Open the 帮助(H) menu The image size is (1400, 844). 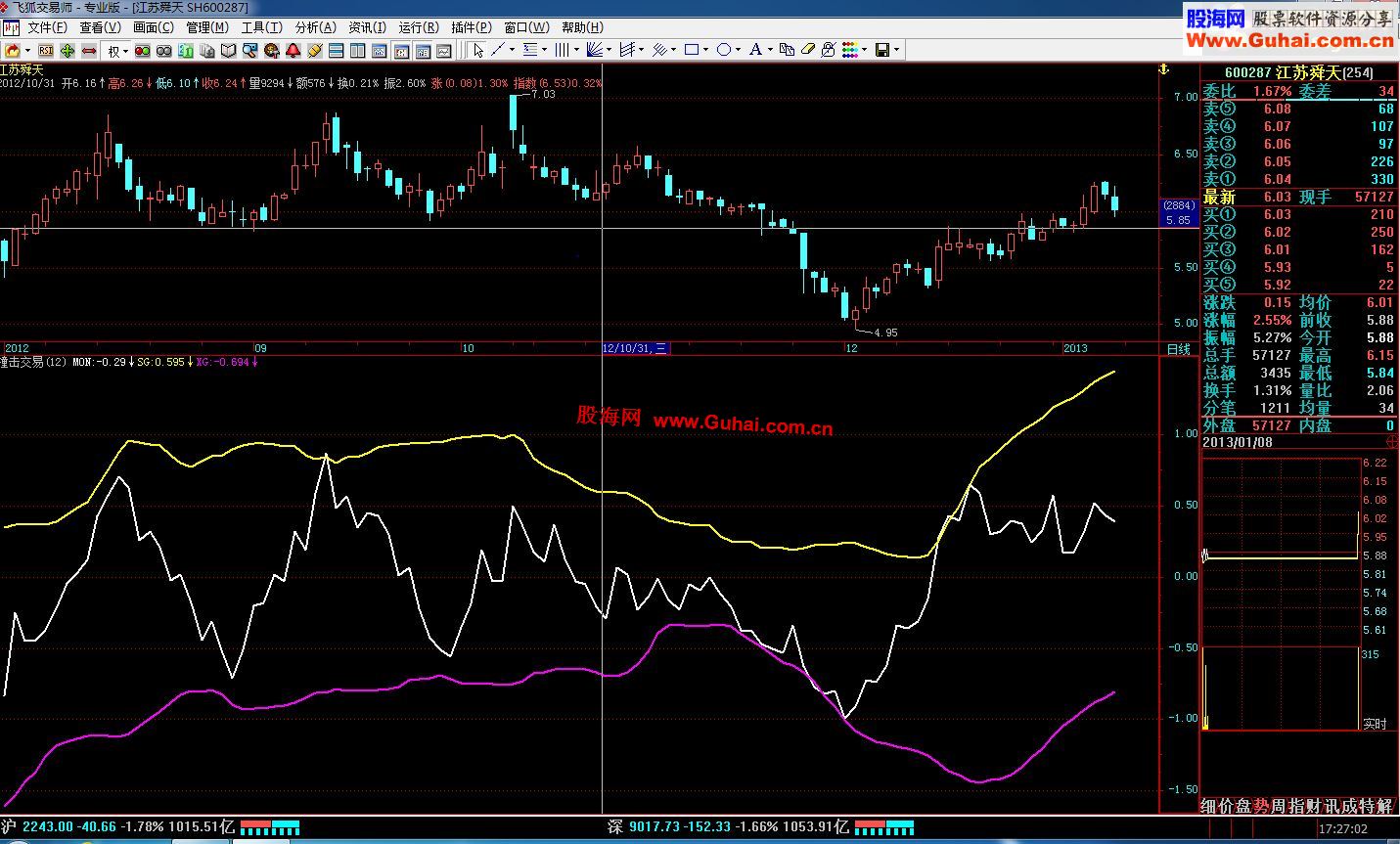tap(582, 27)
